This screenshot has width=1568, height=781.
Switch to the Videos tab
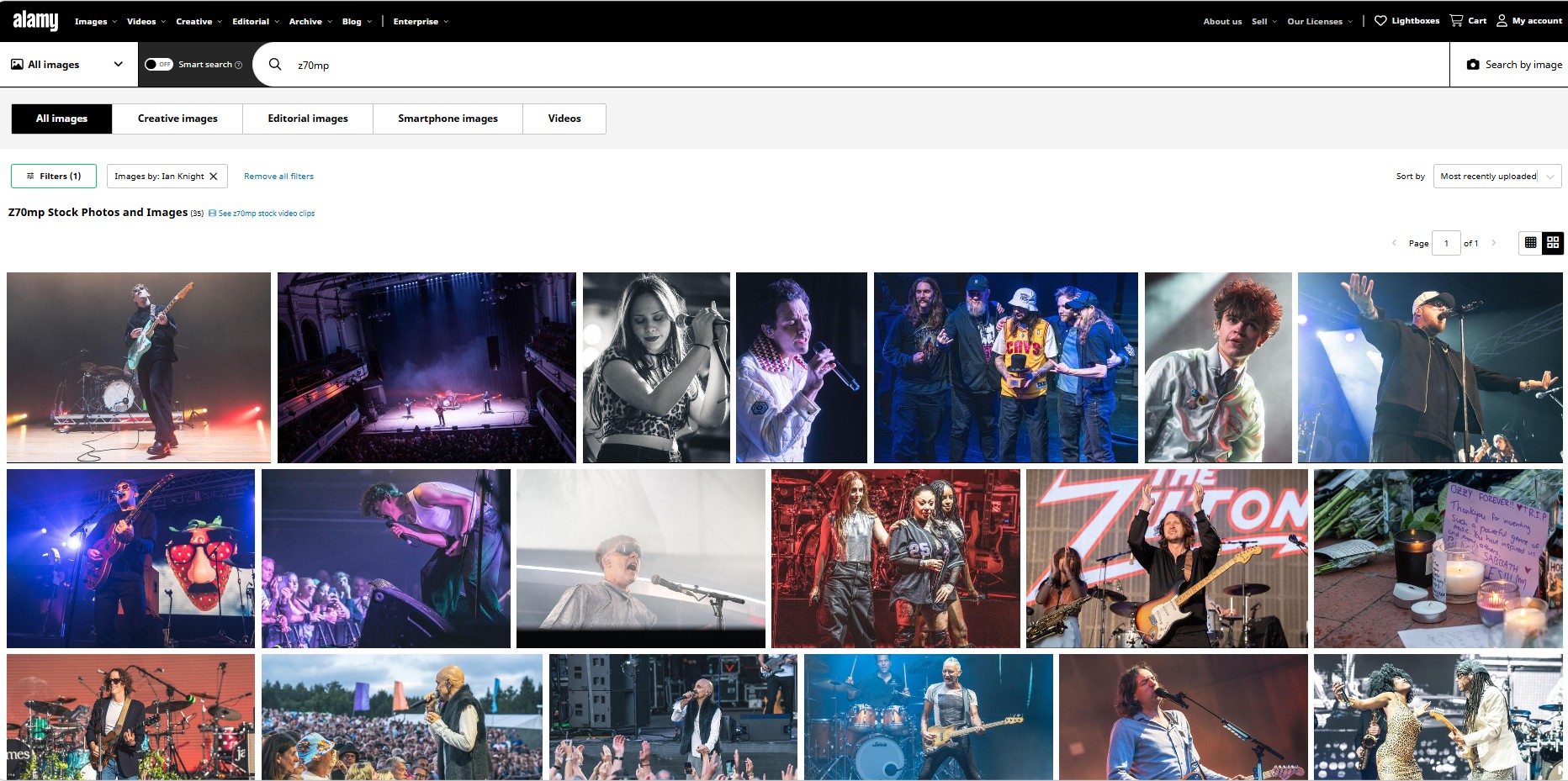pyautogui.click(x=564, y=119)
